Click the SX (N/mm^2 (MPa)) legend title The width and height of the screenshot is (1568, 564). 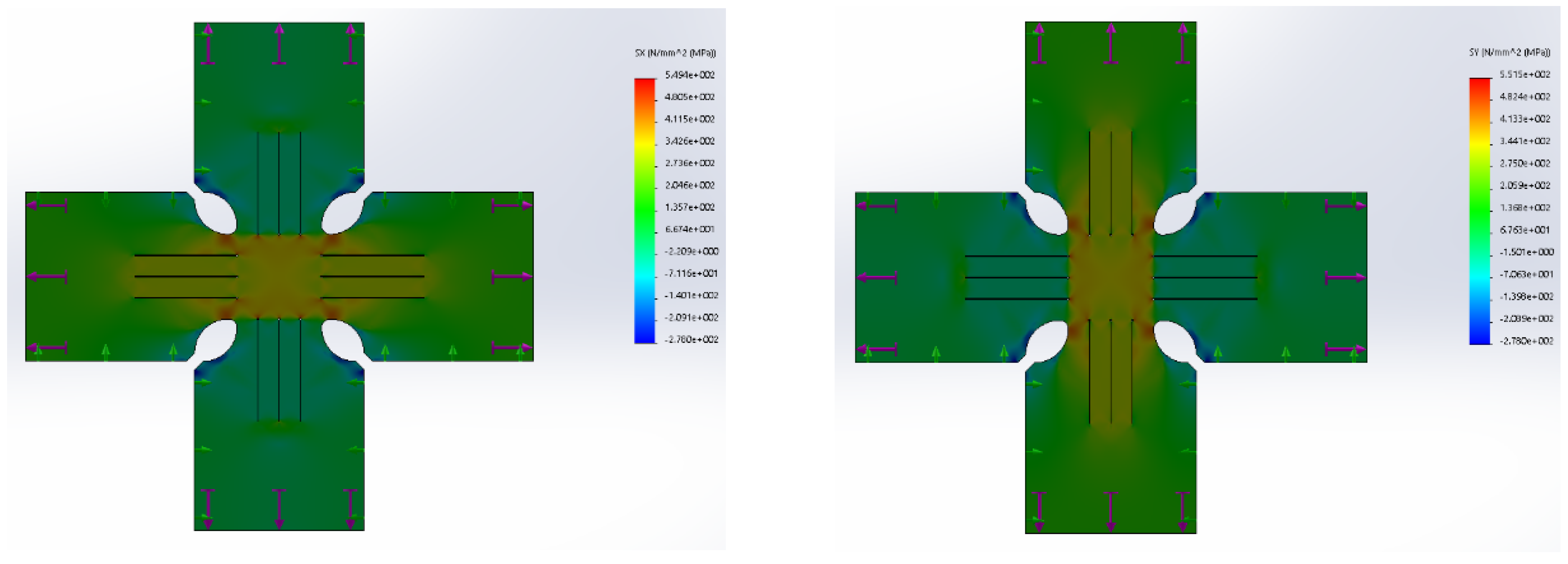[x=675, y=53]
